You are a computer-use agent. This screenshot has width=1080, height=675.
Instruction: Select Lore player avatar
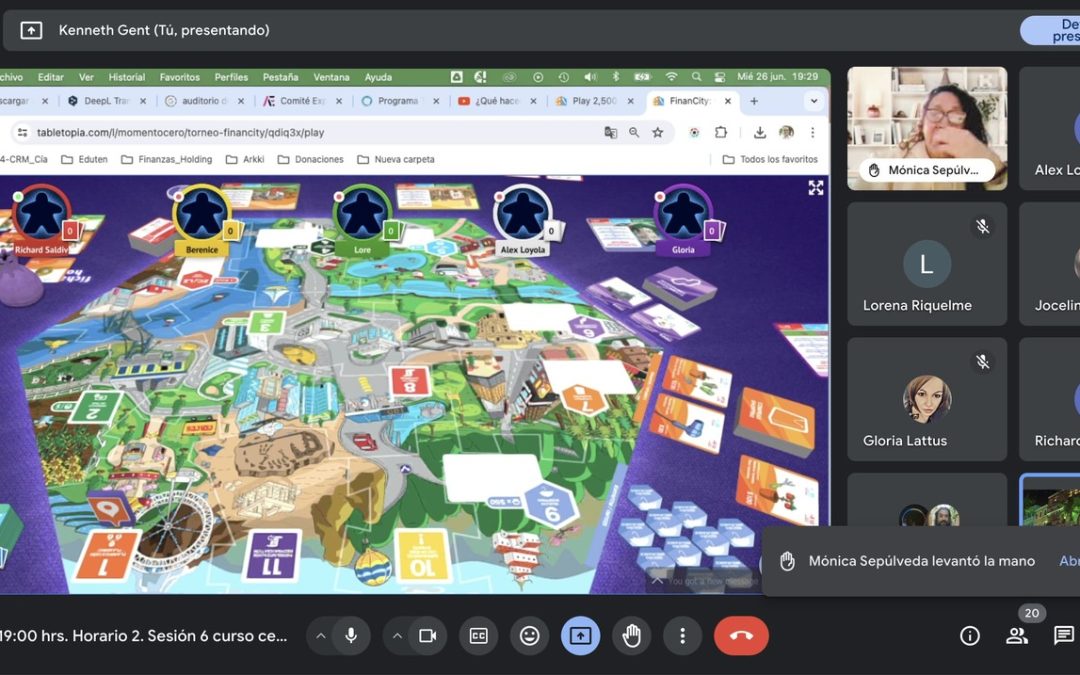point(362,214)
